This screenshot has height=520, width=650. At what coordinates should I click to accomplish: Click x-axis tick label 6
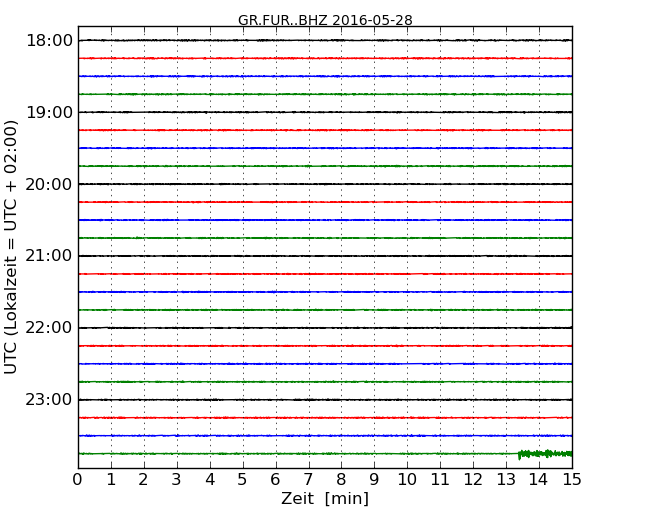tap(275, 479)
